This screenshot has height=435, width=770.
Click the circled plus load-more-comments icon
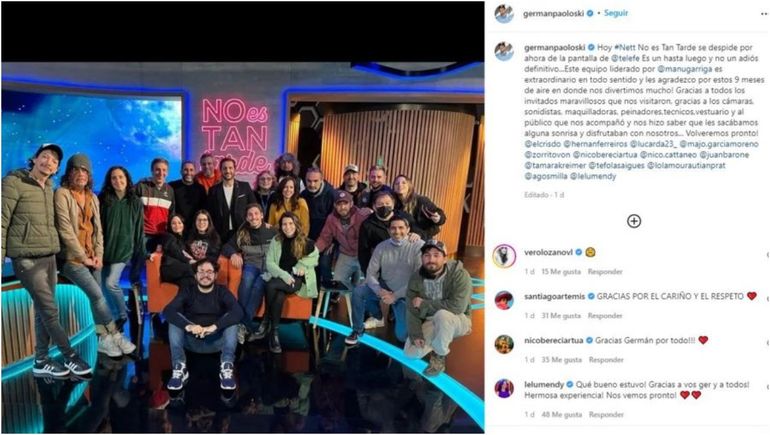[x=634, y=221]
